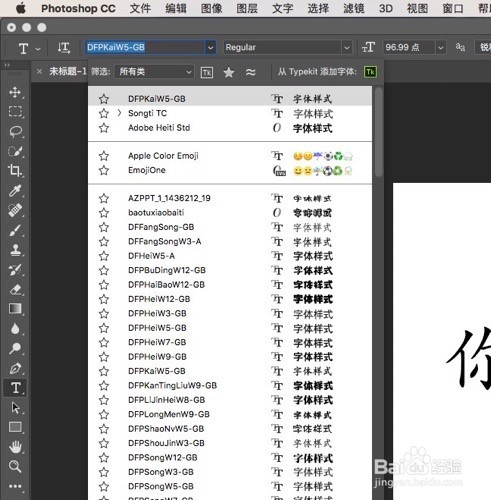Choose the DFPBuDingW12-GB font
Screen dimensions: 491x500
[x=230, y=270]
